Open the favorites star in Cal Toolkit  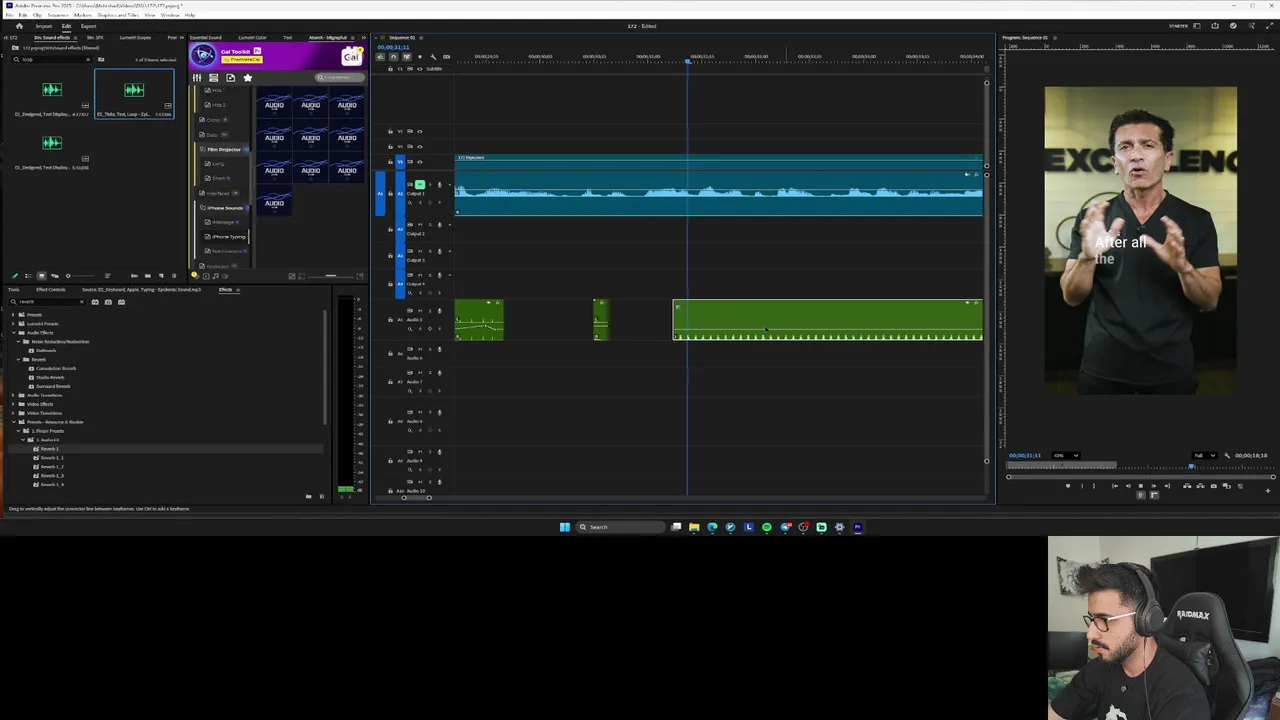point(248,78)
